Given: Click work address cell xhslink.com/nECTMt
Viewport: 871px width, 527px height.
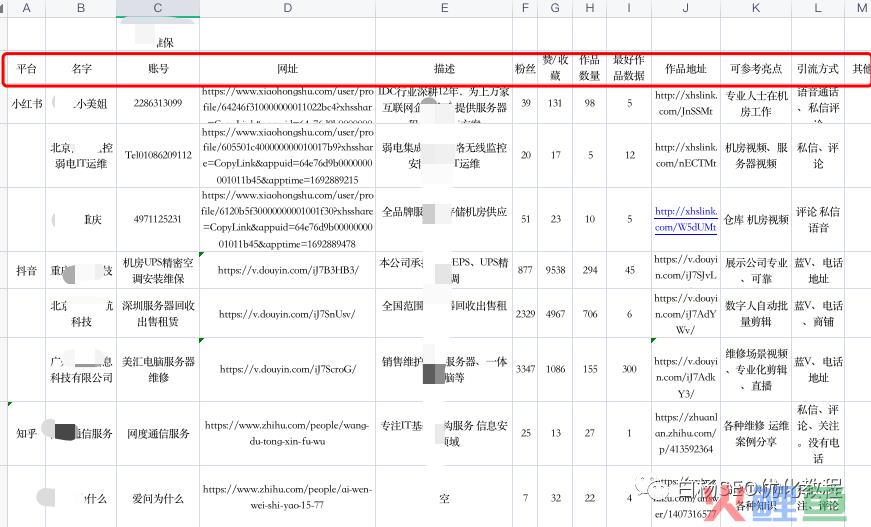Looking at the screenshot, I should [x=685, y=155].
